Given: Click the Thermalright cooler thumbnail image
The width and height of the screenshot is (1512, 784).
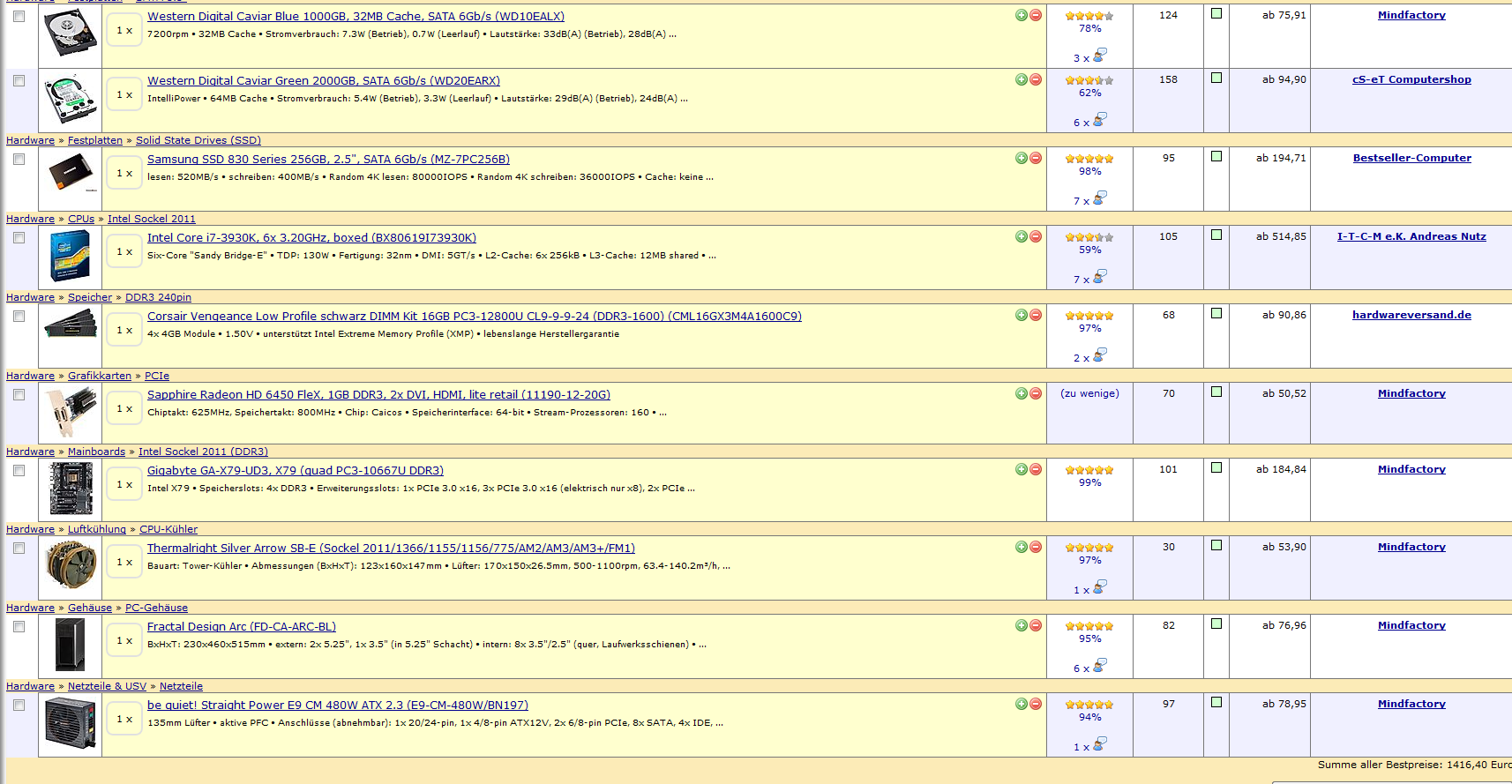Looking at the screenshot, I should [x=71, y=564].
